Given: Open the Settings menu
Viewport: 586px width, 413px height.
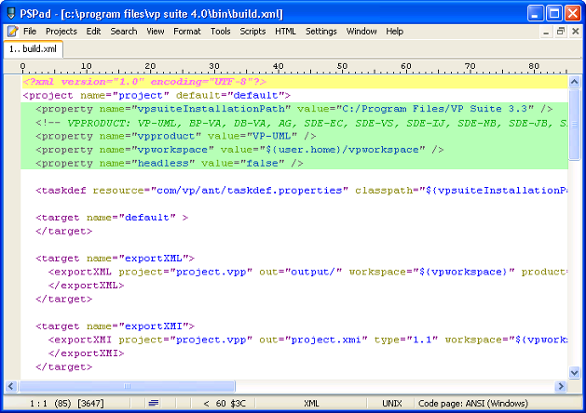Looking at the screenshot, I should (x=321, y=31).
